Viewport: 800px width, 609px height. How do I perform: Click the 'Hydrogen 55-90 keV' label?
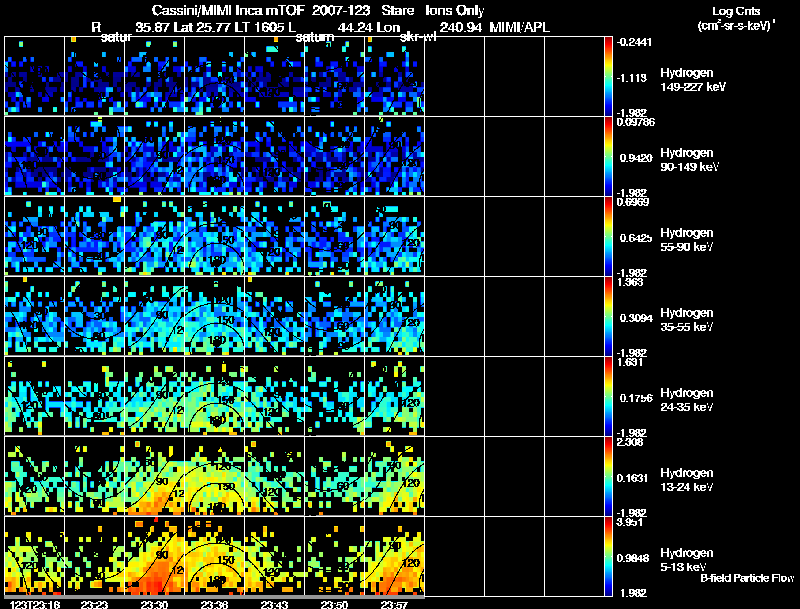pos(687,240)
